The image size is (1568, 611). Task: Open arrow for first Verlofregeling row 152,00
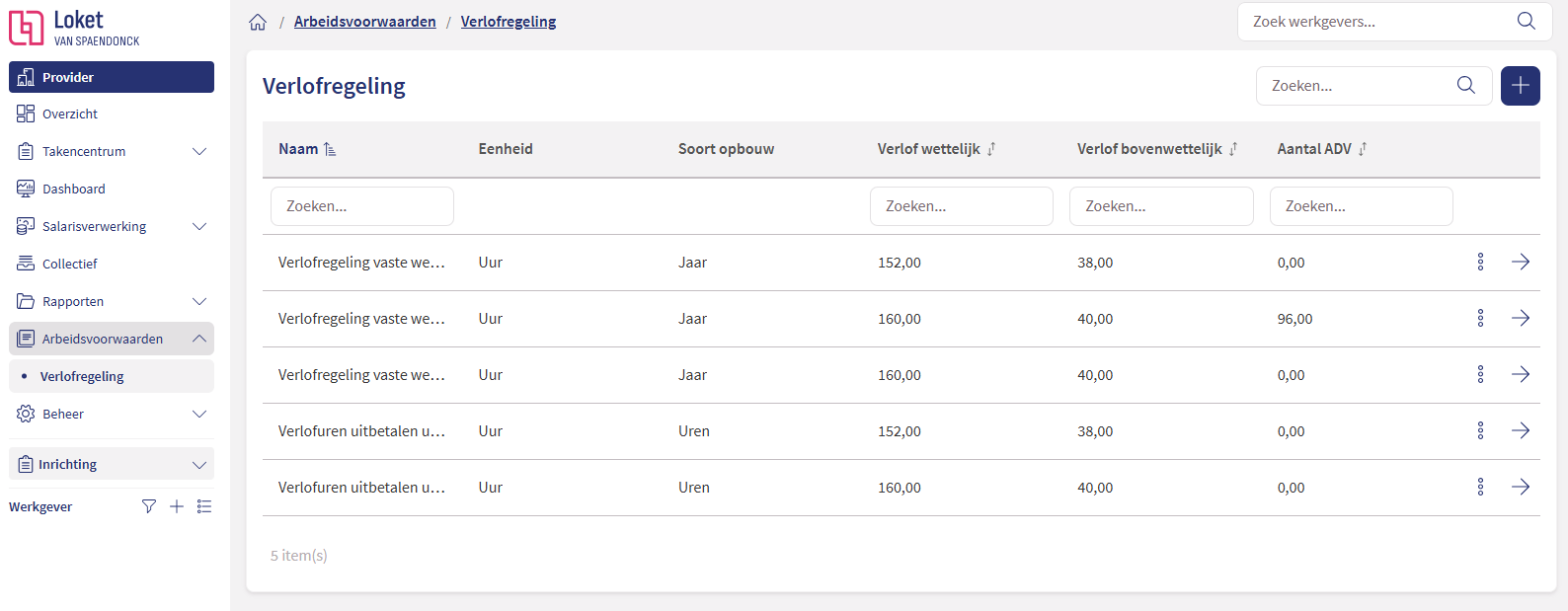click(x=1521, y=262)
